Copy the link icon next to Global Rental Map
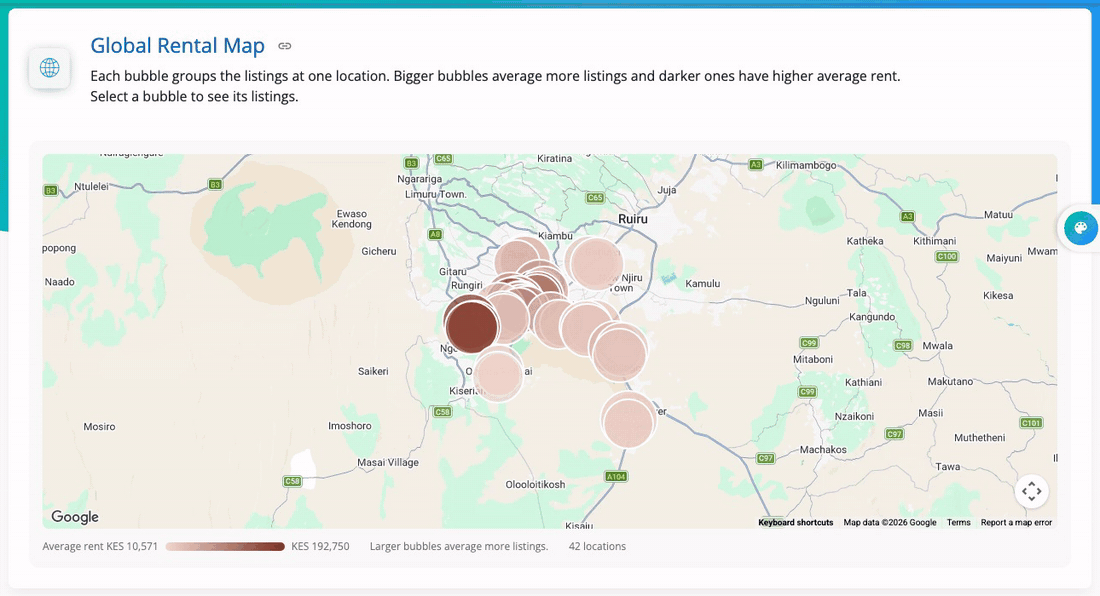This screenshot has width=1100, height=596. (284, 46)
